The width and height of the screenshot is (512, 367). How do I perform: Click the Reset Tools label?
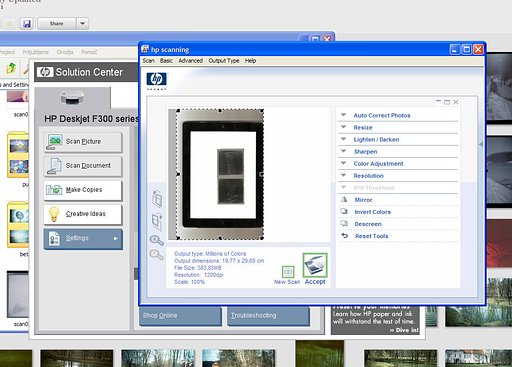(371, 236)
